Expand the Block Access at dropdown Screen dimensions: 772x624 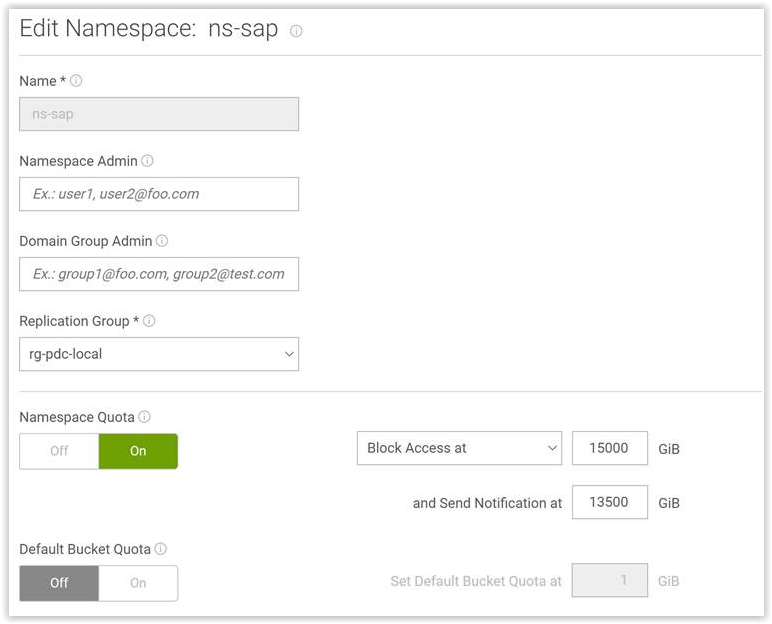(x=459, y=448)
